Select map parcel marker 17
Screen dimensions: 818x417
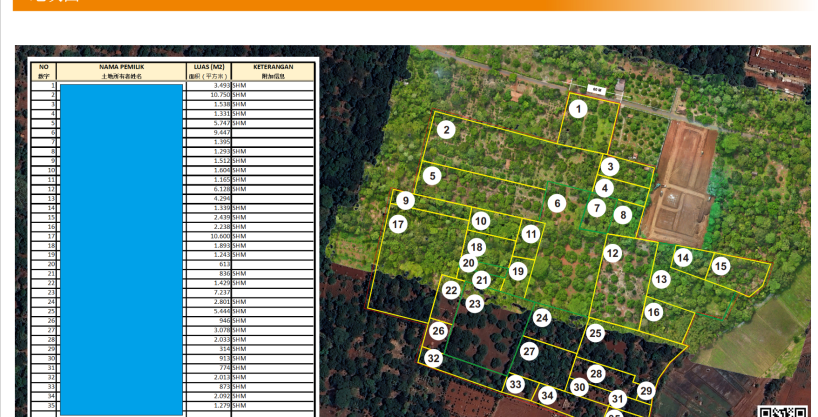click(x=398, y=224)
